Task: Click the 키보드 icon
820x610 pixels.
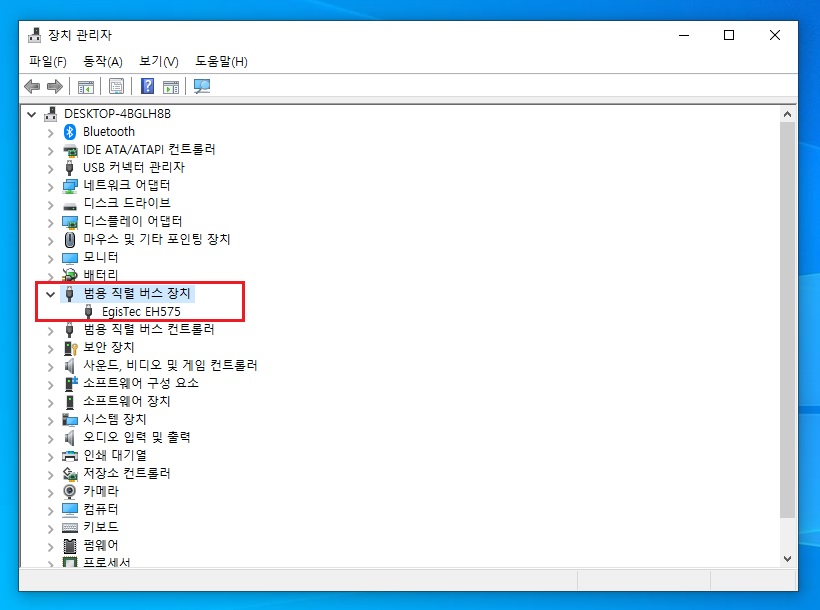Action: tap(70, 528)
